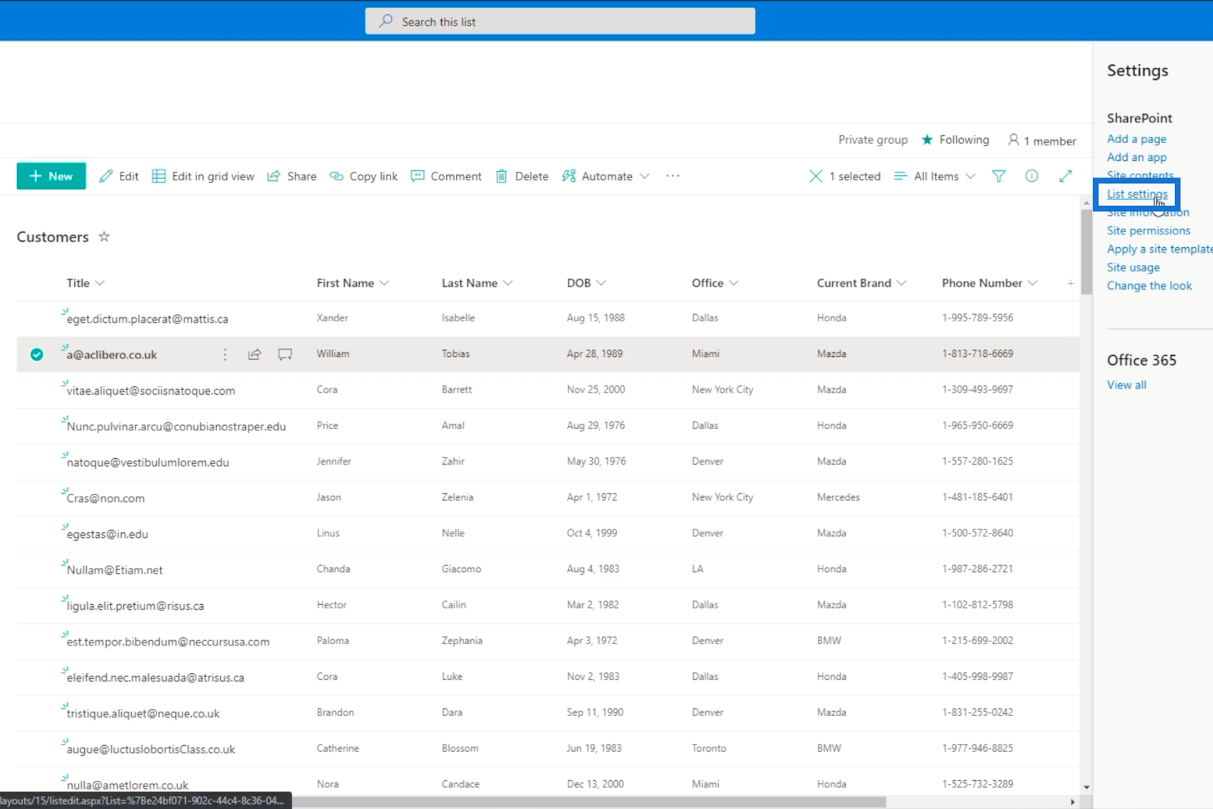
Task: Click the Search this list field
Action: tap(560, 21)
